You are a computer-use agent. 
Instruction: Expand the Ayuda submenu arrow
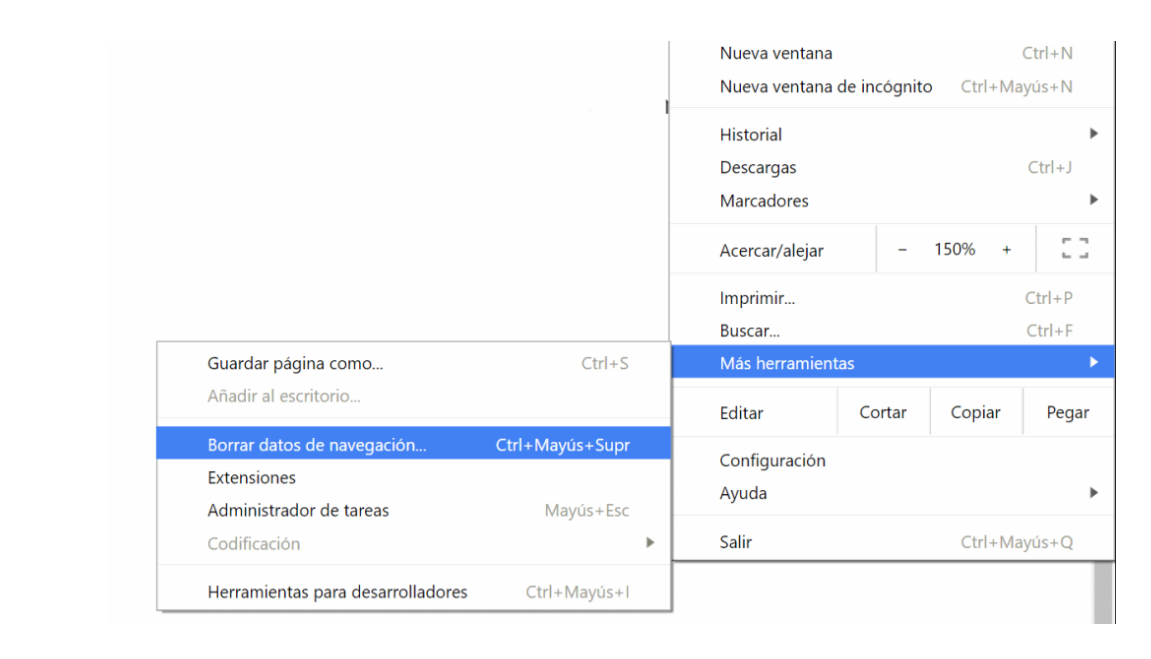(x=1092, y=492)
